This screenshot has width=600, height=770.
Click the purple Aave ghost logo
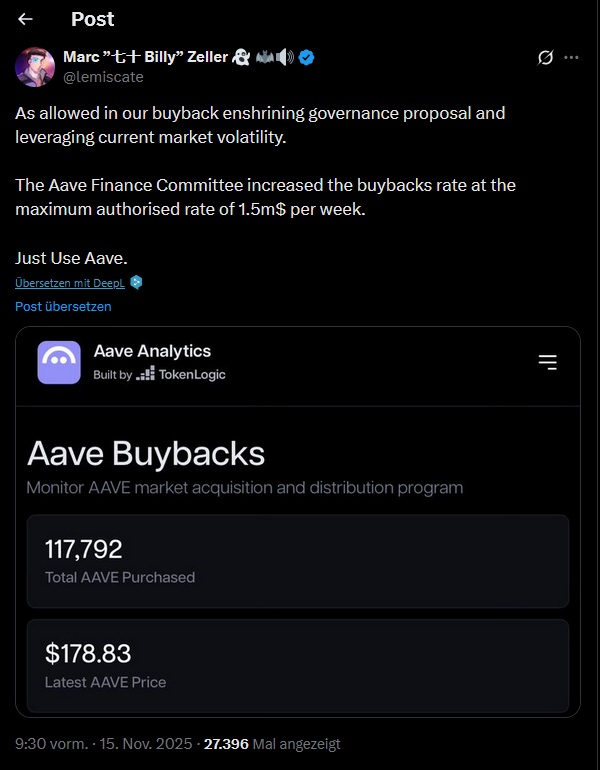(59, 362)
